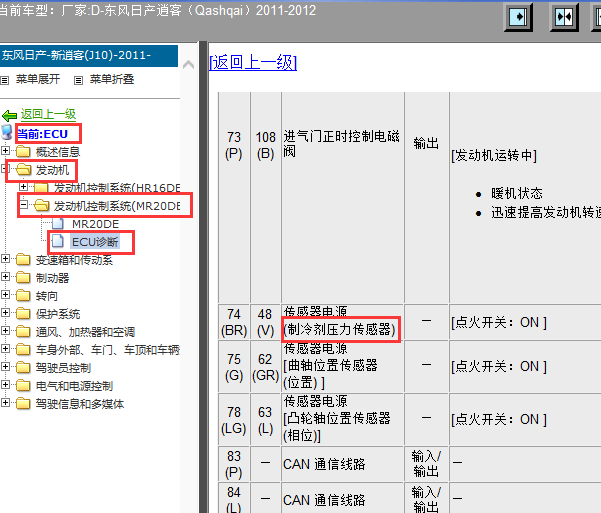Click 输出 cell in row 73 (P)
Viewport: 601px width, 513px height.
tap(426, 197)
